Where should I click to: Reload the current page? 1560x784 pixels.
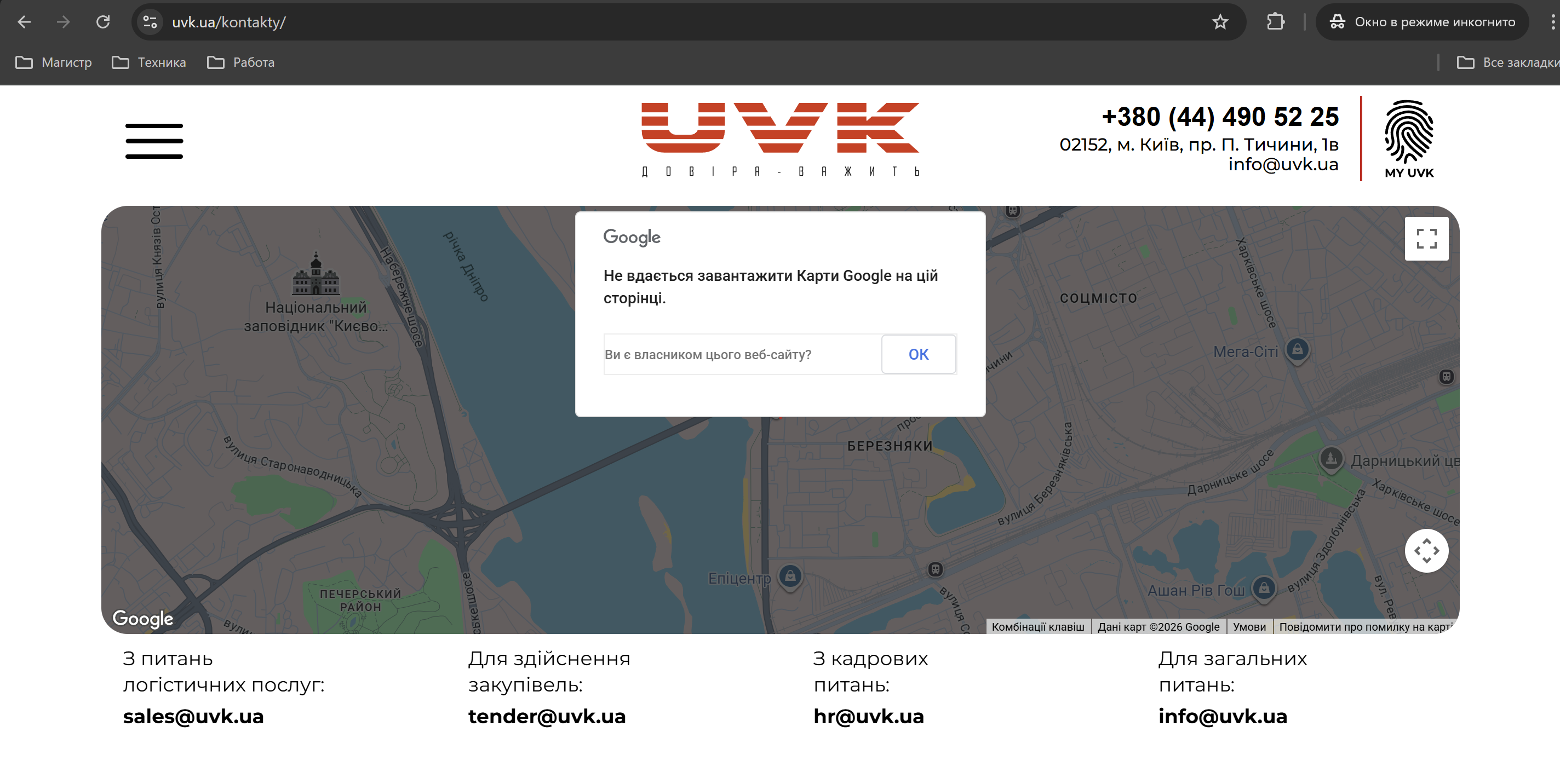[103, 22]
